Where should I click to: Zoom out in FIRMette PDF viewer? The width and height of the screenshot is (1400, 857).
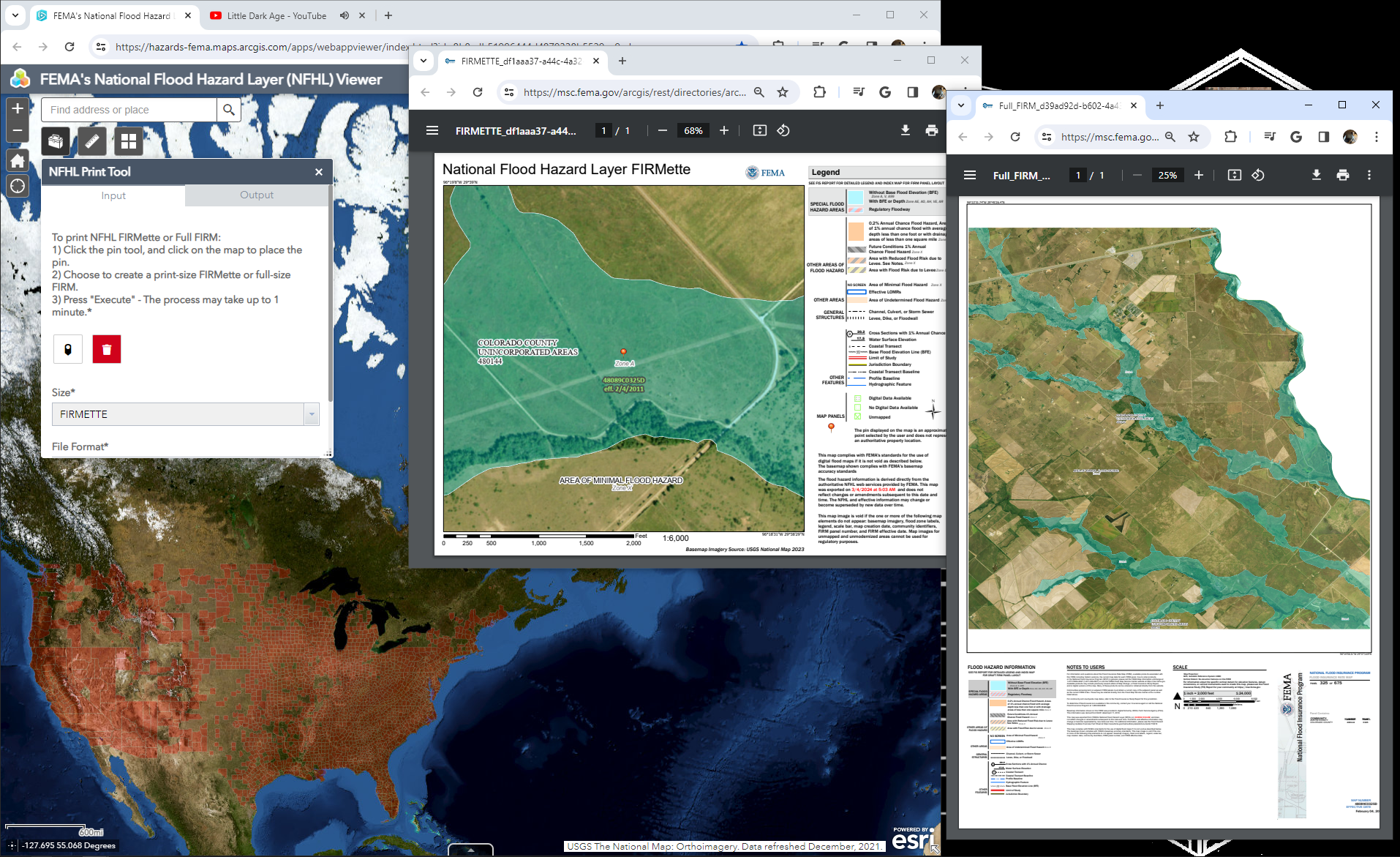663,130
